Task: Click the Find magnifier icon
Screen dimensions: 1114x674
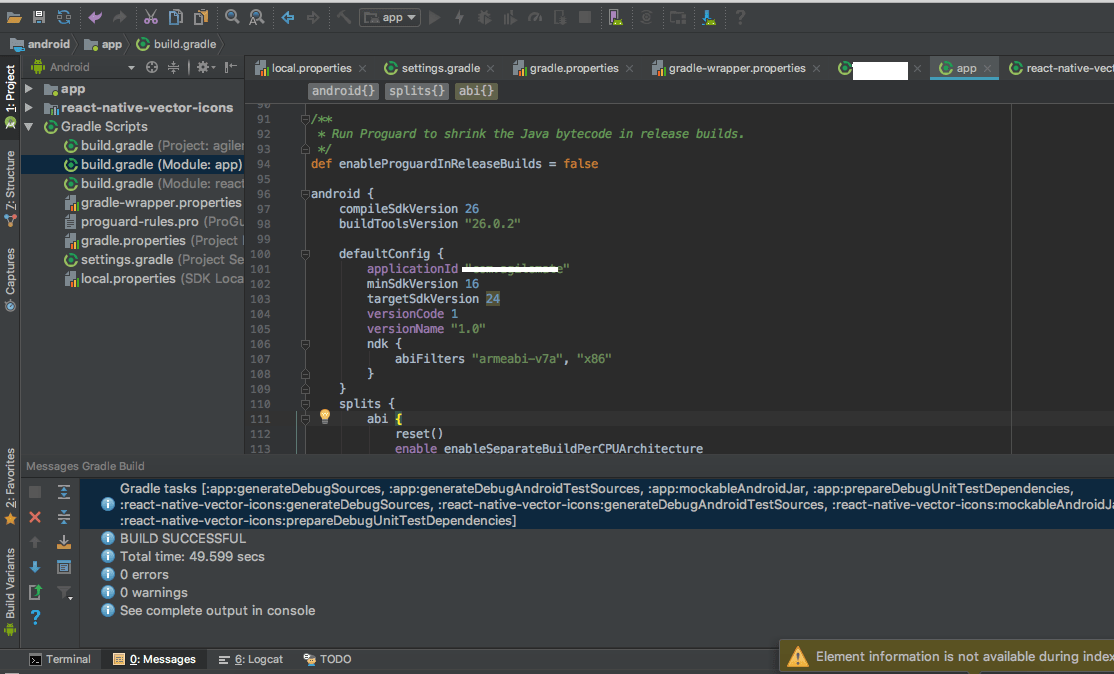Action: click(x=232, y=17)
